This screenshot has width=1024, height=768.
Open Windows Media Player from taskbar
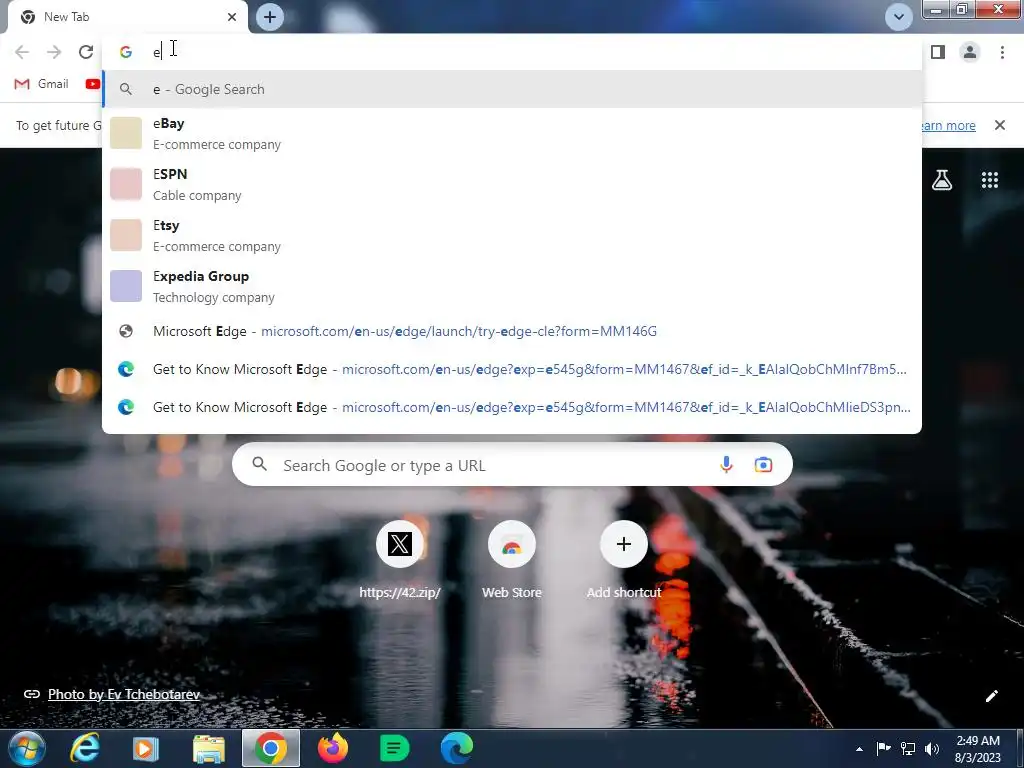tap(145, 748)
